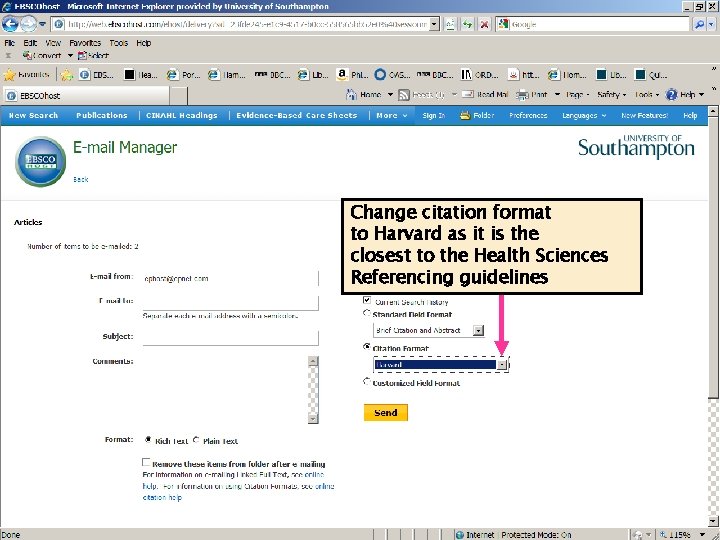
Task: Select the Standard Field Format radio button
Action: tap(366, 313)
